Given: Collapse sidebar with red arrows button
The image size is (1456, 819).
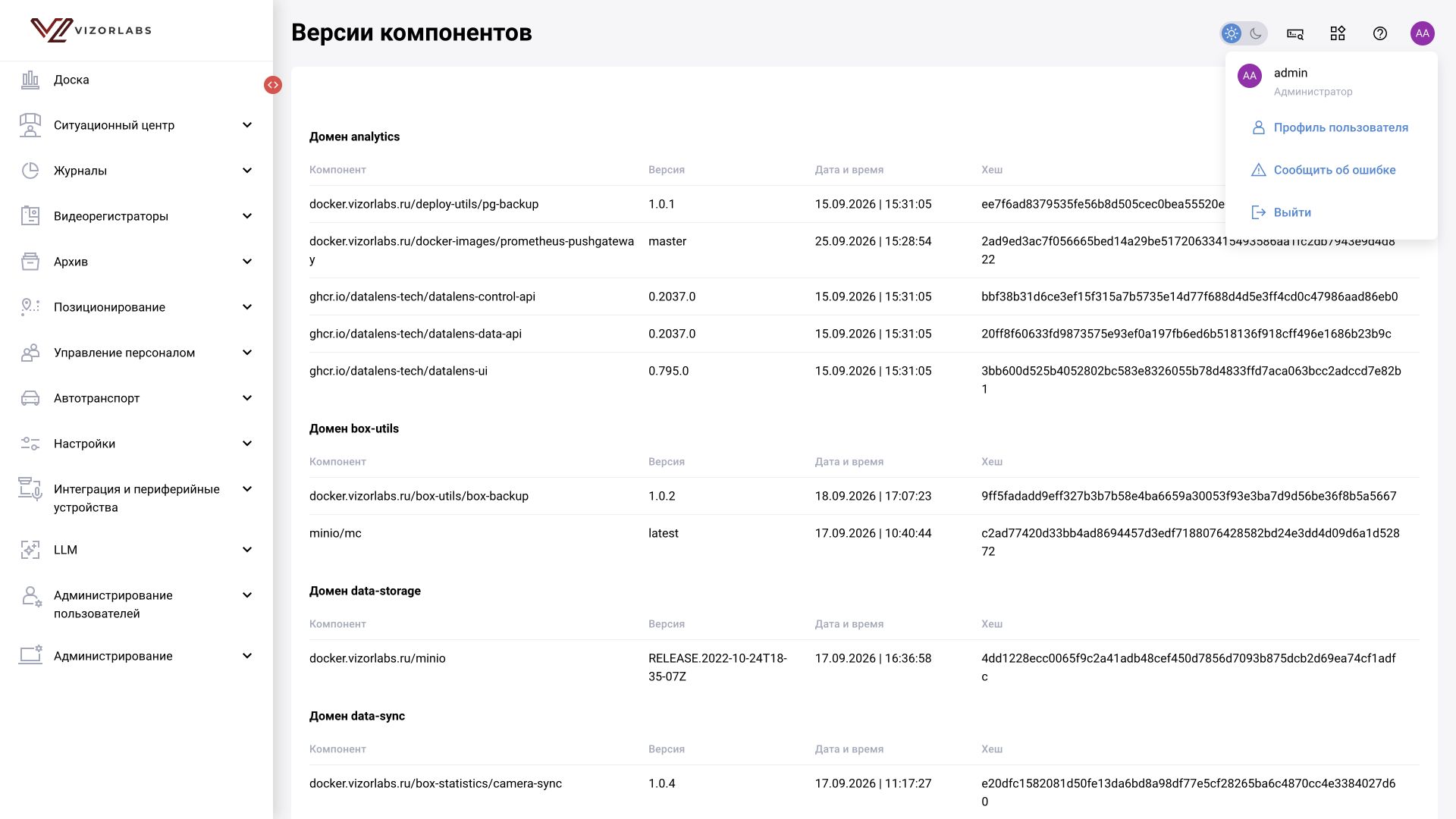Looking at the screenshot, I should click(273, 85).
